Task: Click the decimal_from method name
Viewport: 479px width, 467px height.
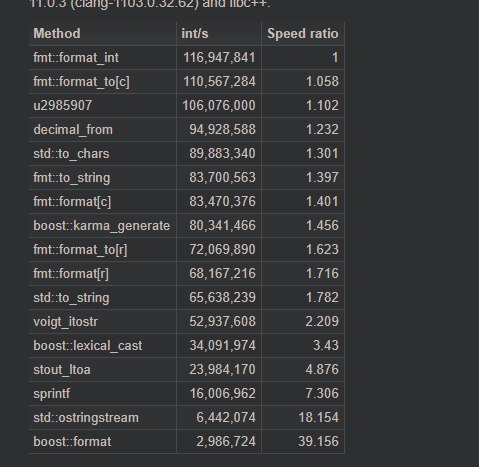Action: (x=73, y=130)
